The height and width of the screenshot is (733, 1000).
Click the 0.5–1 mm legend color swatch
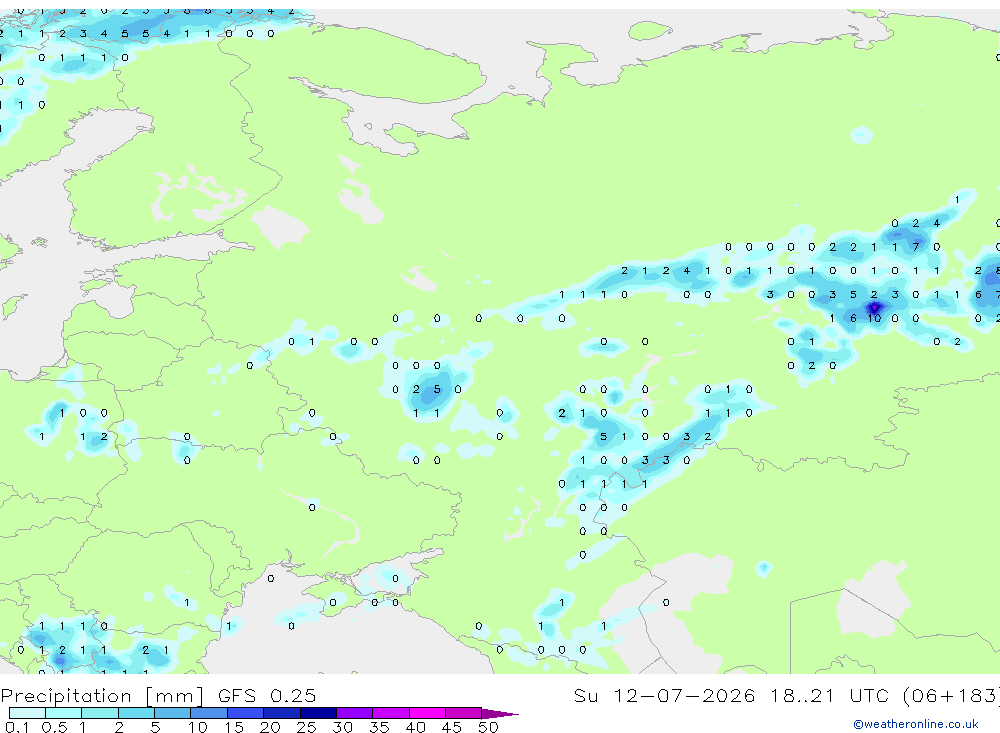click(x=64, y=713)
